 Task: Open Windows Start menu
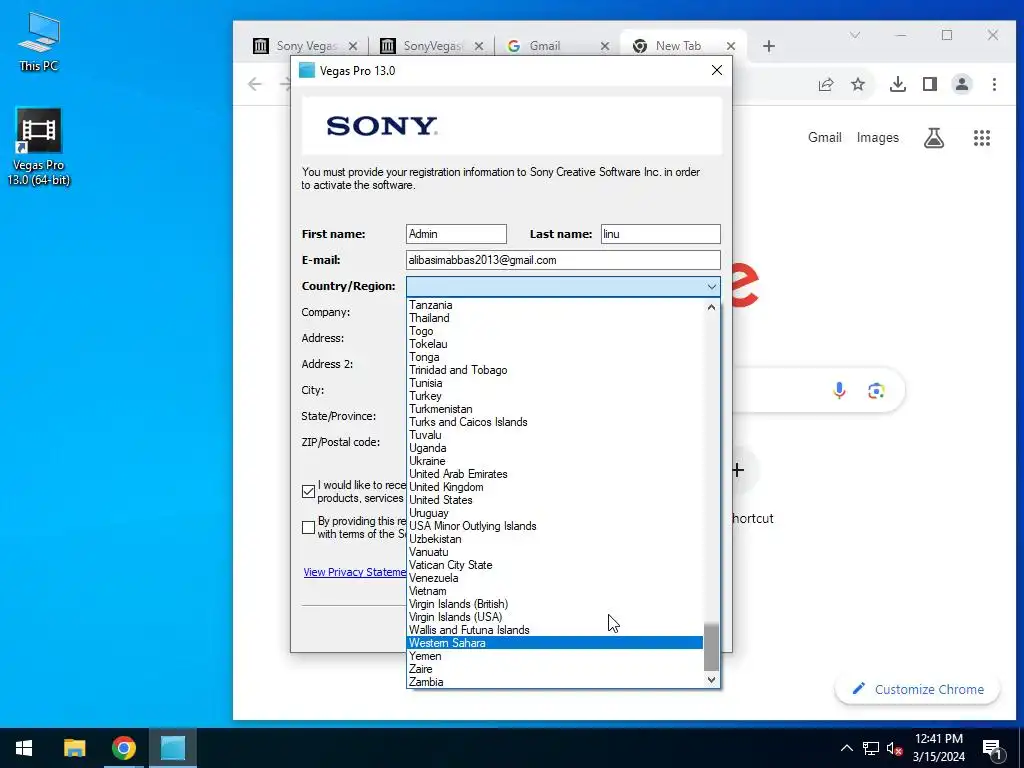click(24, 748)
